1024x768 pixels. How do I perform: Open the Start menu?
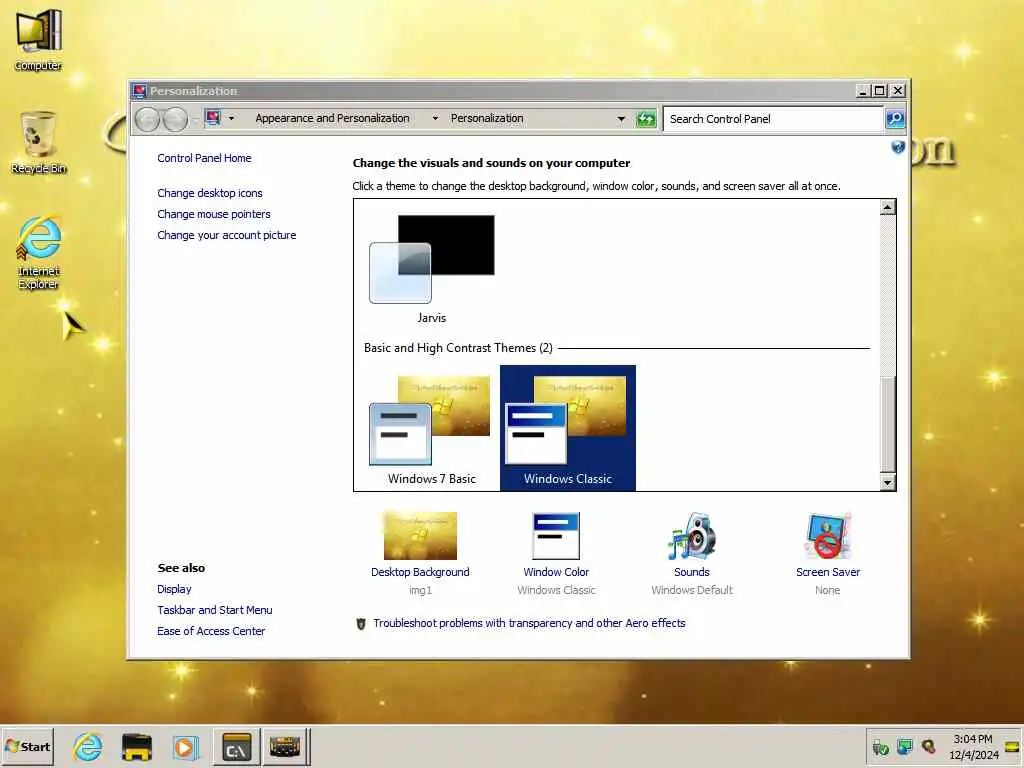(x=27, y=746)
